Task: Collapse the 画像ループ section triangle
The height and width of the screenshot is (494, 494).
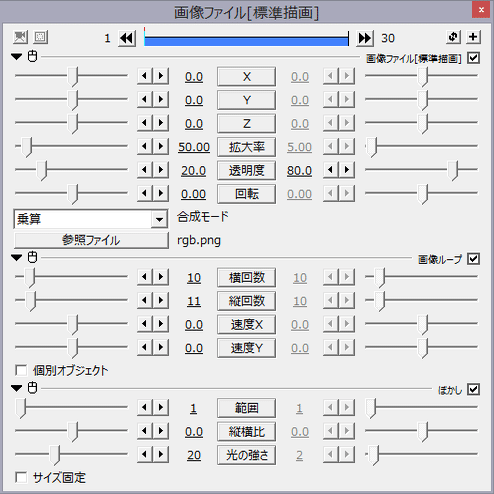Action: [16, 258]
